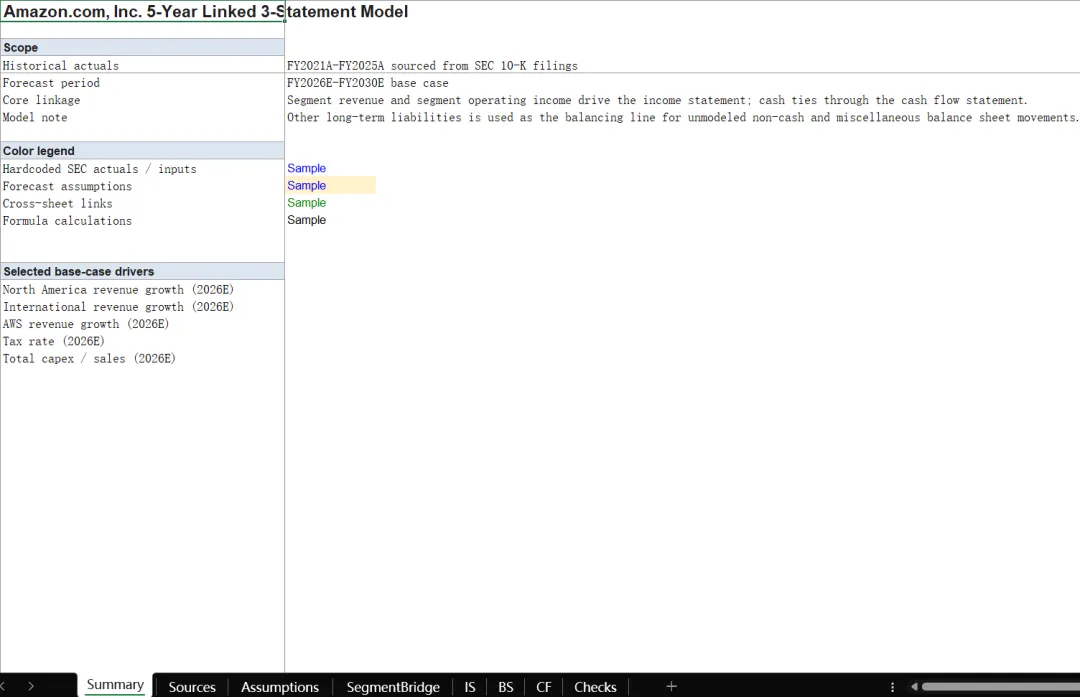Click the International revenue growth (2026E) row
1080x697 pixels.
click(143, 306)
